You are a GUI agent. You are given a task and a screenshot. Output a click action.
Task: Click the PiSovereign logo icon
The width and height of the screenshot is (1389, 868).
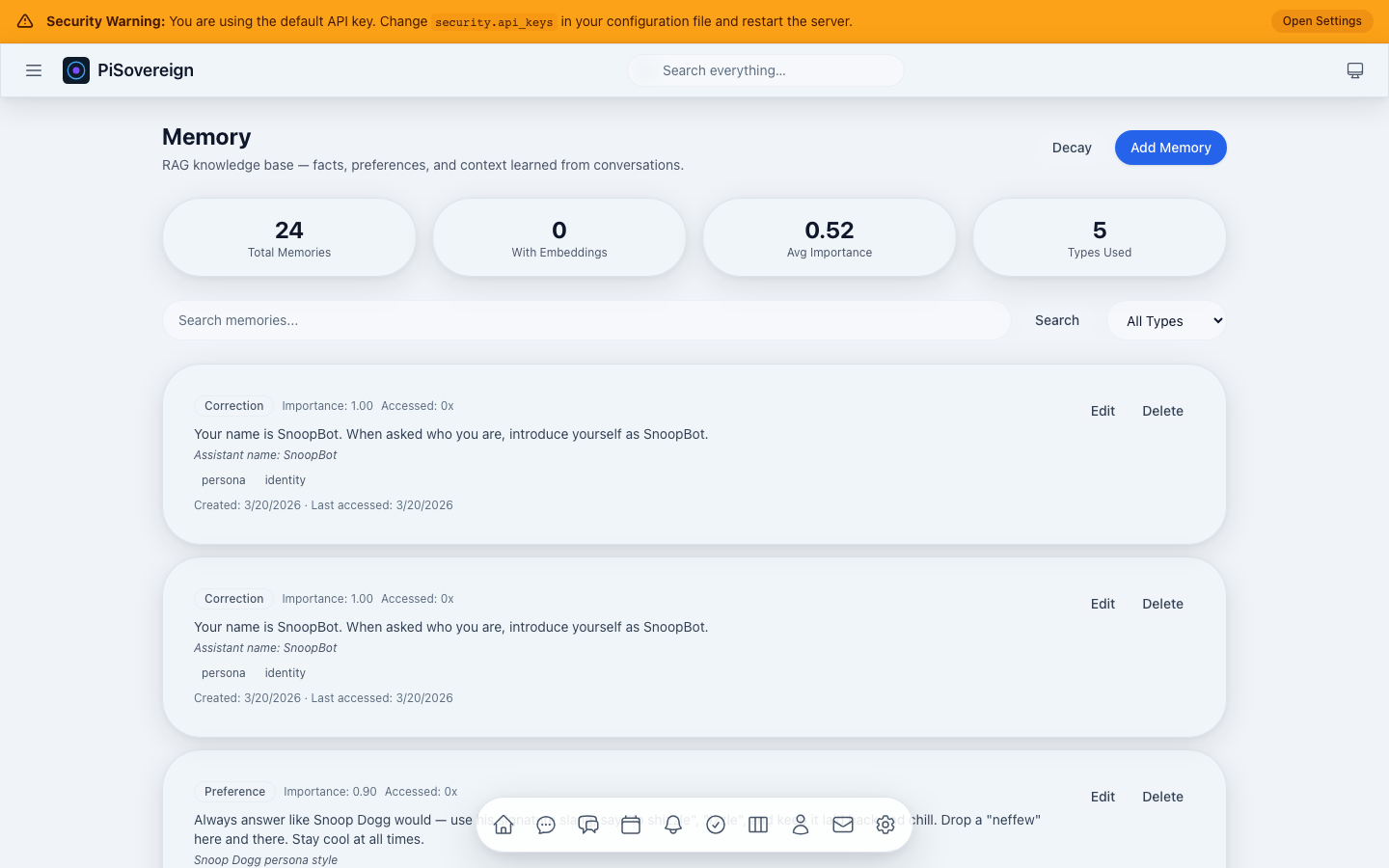76,69
